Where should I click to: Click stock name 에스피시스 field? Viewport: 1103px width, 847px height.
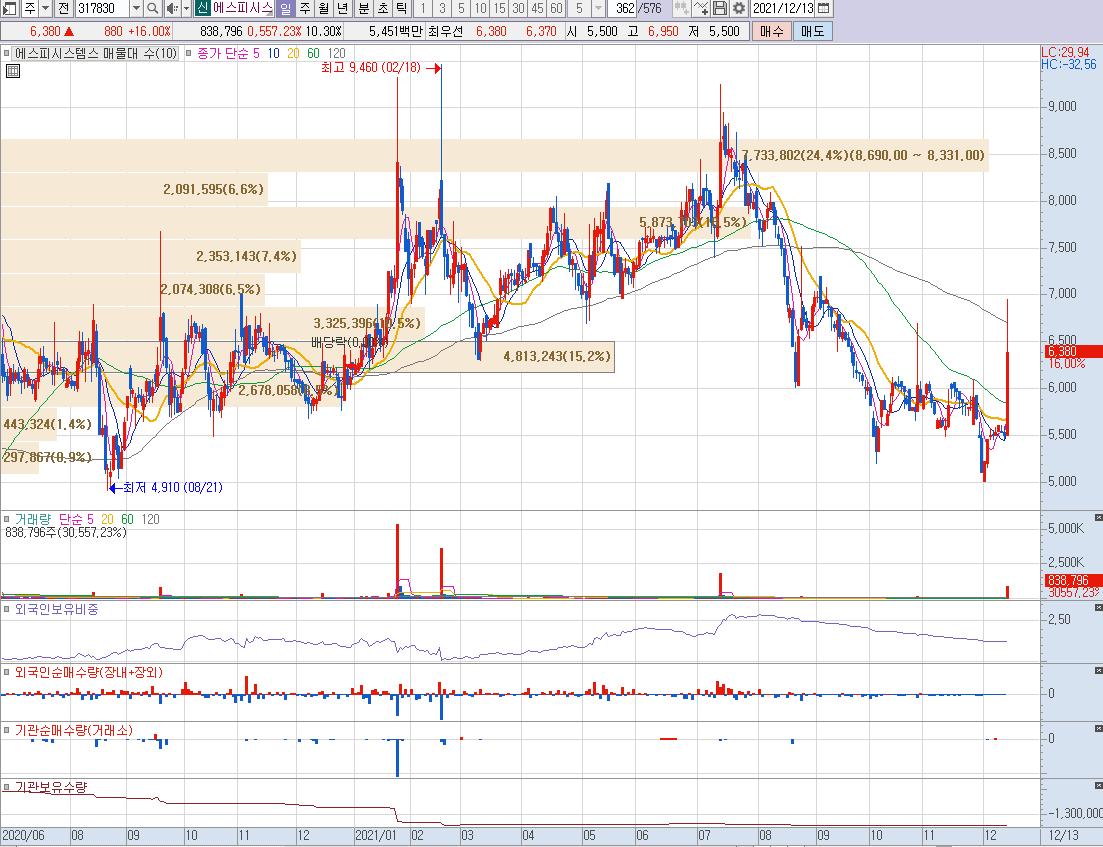[x=243, y=8]
